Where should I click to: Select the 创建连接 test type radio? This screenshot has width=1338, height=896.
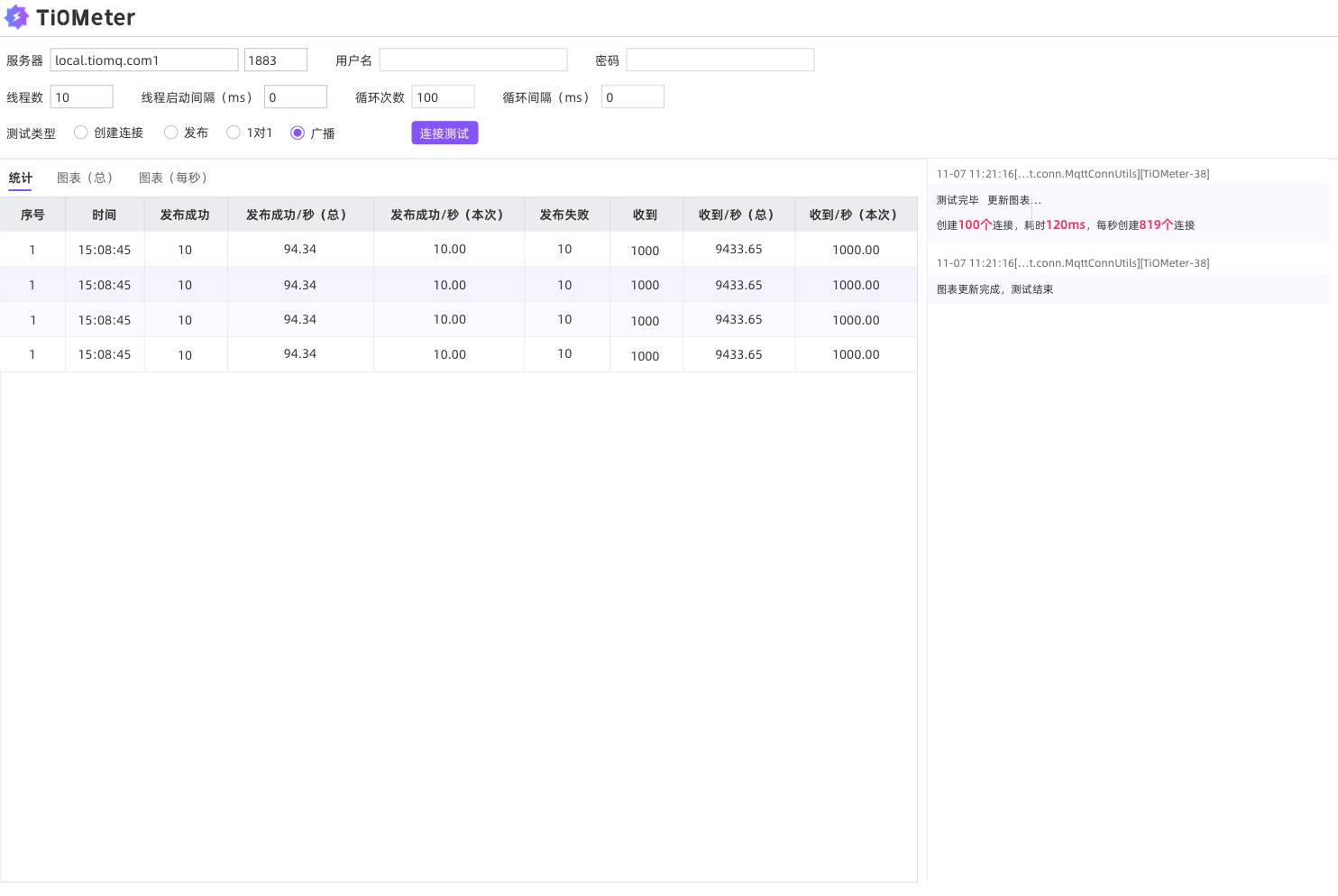point(81,133)
